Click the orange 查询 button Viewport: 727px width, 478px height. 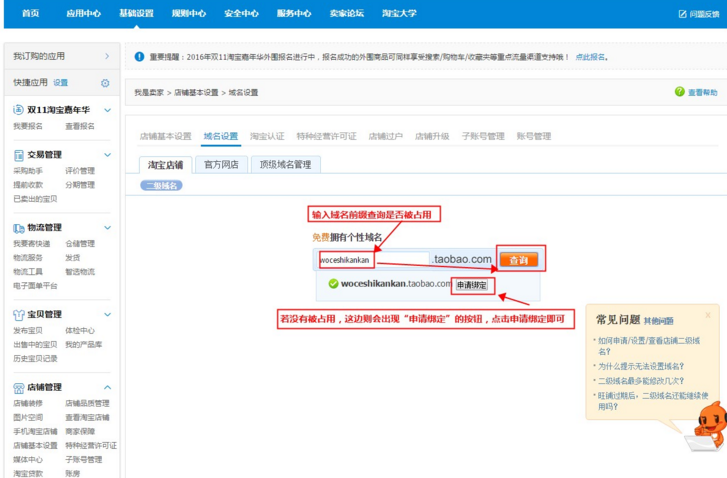[x=519, y=260]
